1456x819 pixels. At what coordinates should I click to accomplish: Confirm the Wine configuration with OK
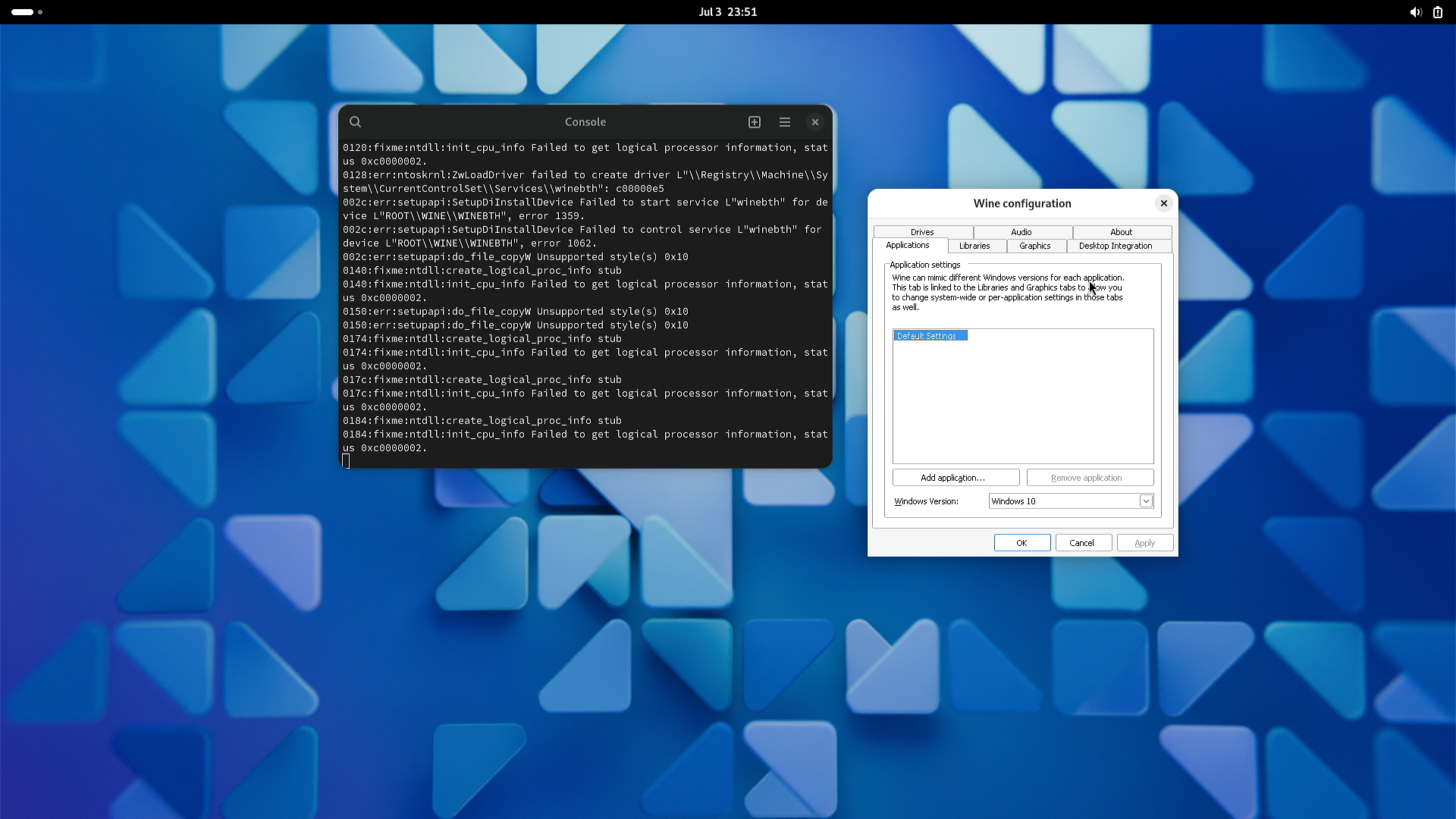pyautogui.click(x=1022, y=543)
